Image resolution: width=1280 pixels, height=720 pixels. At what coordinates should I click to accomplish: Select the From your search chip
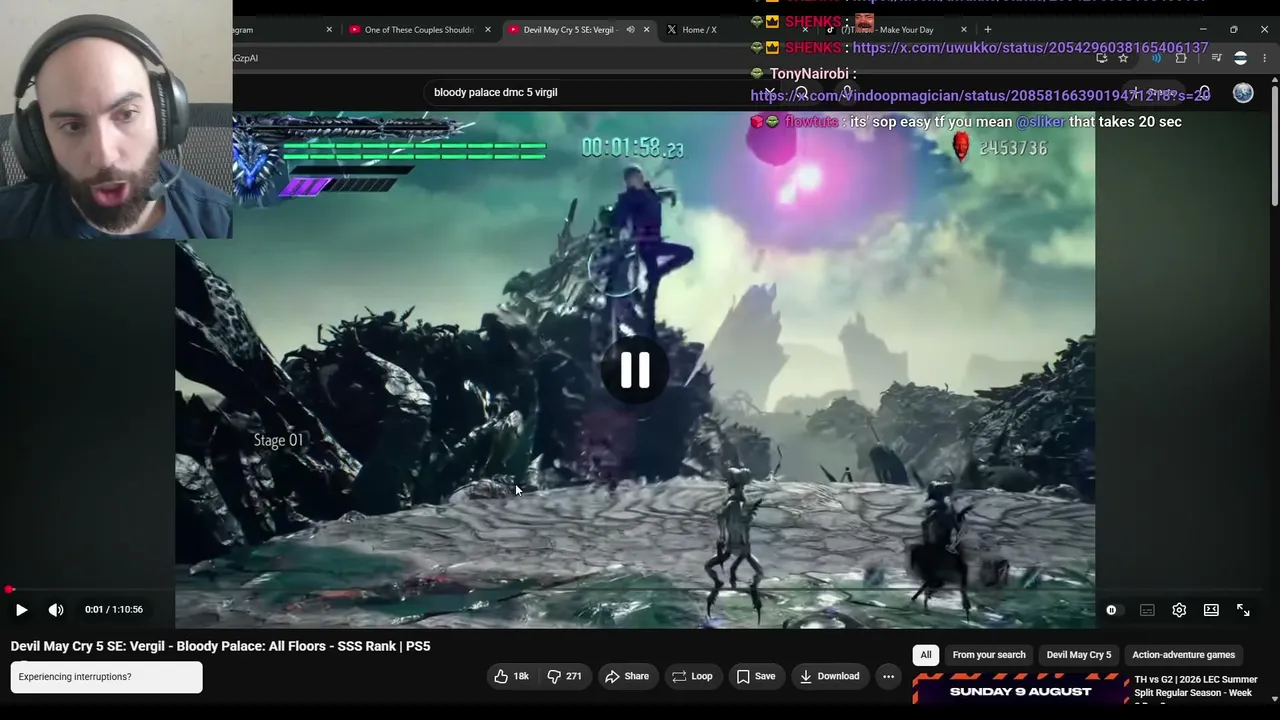[x=989, y=655]
